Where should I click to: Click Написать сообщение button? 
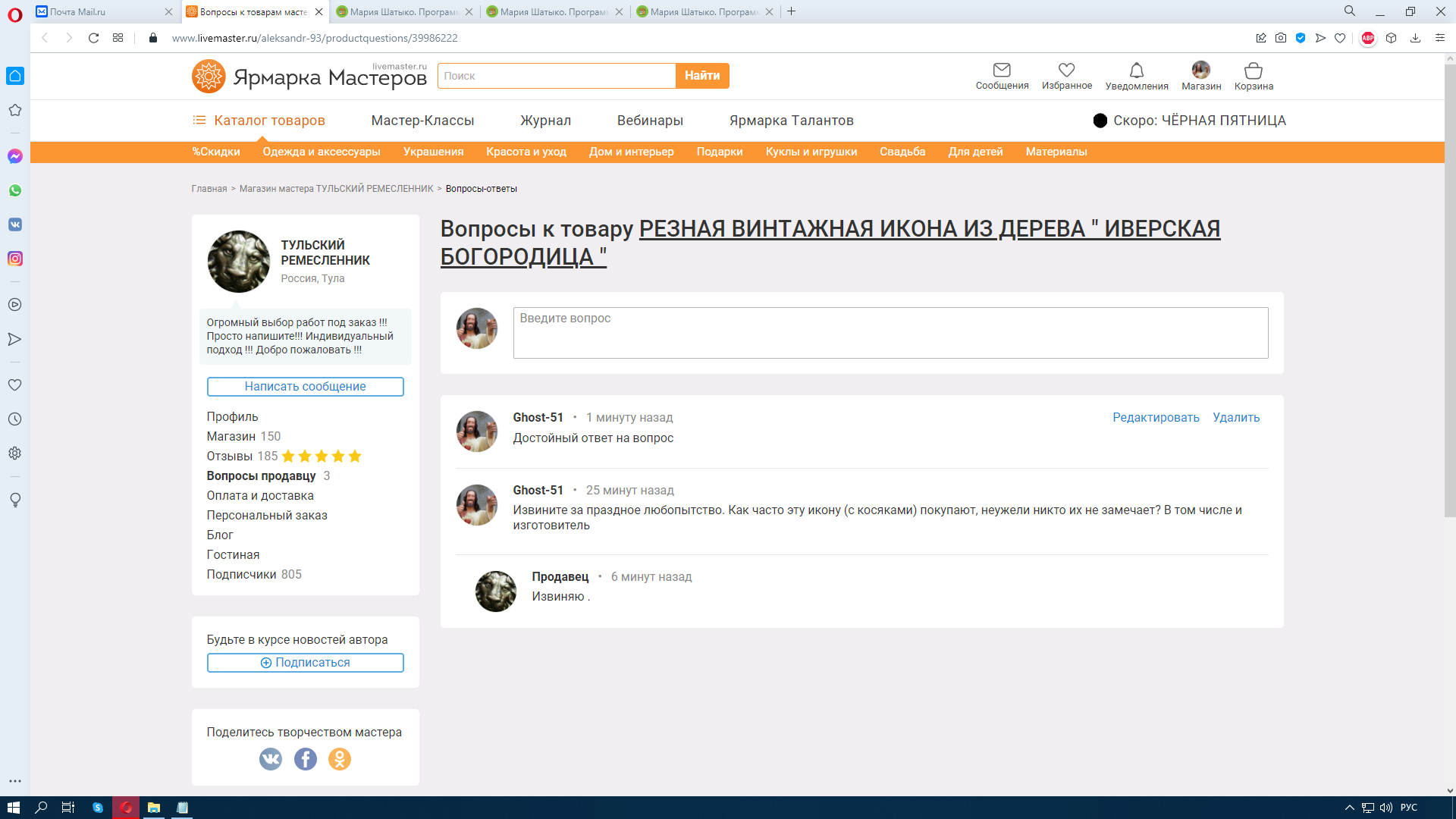pyautogui.click(x=305, y=387)
